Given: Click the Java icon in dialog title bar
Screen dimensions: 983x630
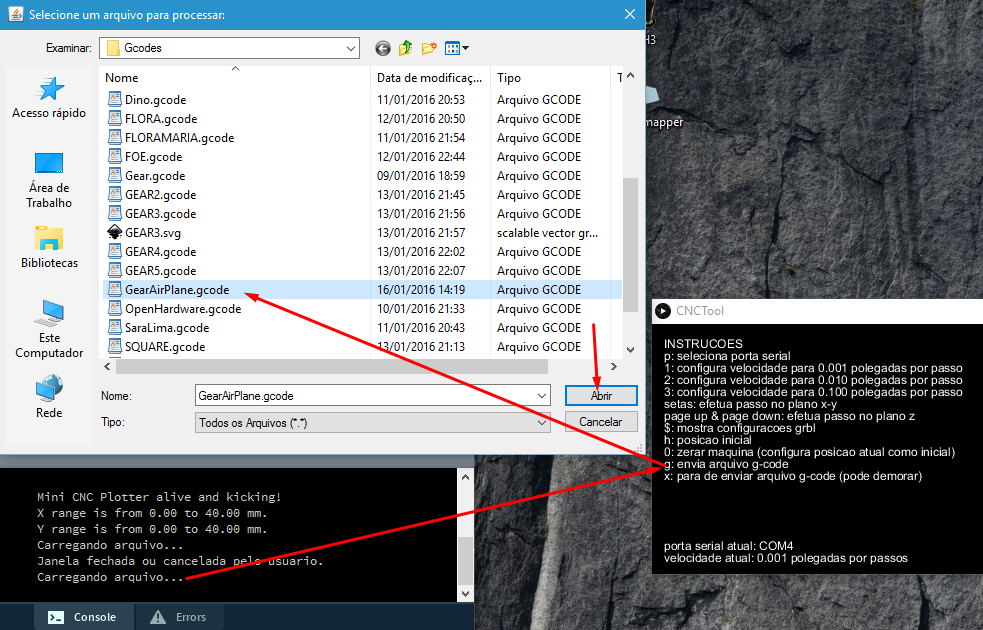Looking at the screenshot, I should [x=15, y=14].
